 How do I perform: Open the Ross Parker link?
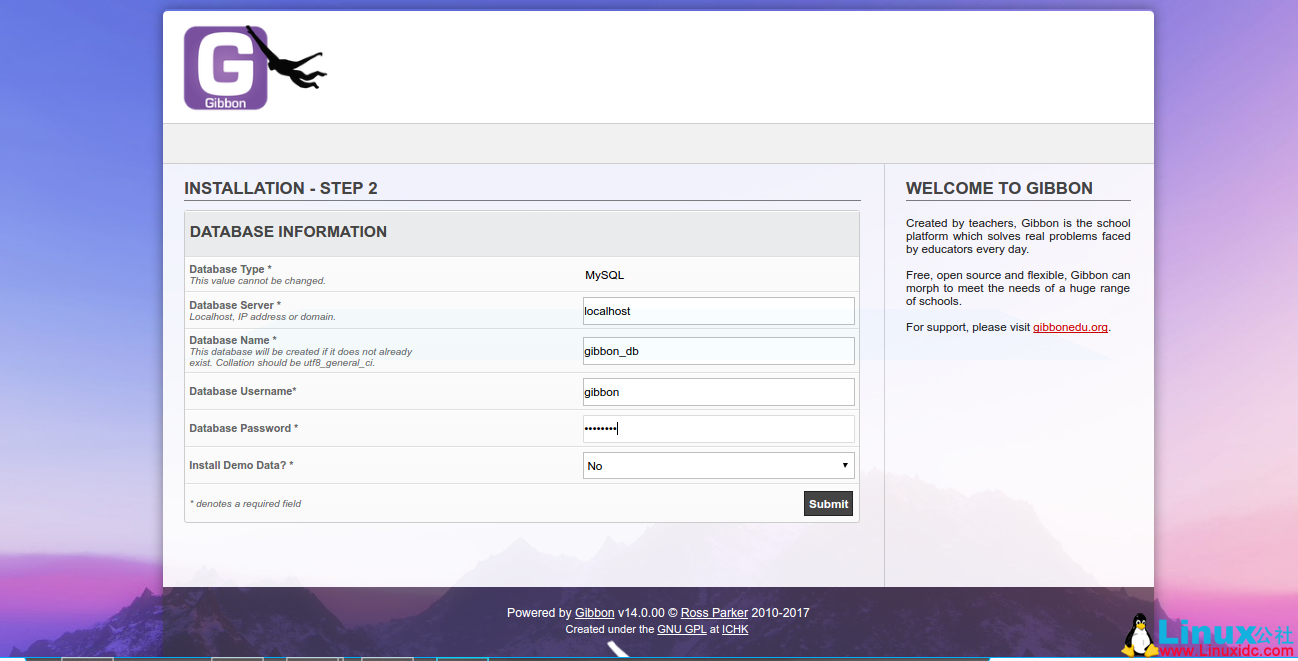point(713,613)
